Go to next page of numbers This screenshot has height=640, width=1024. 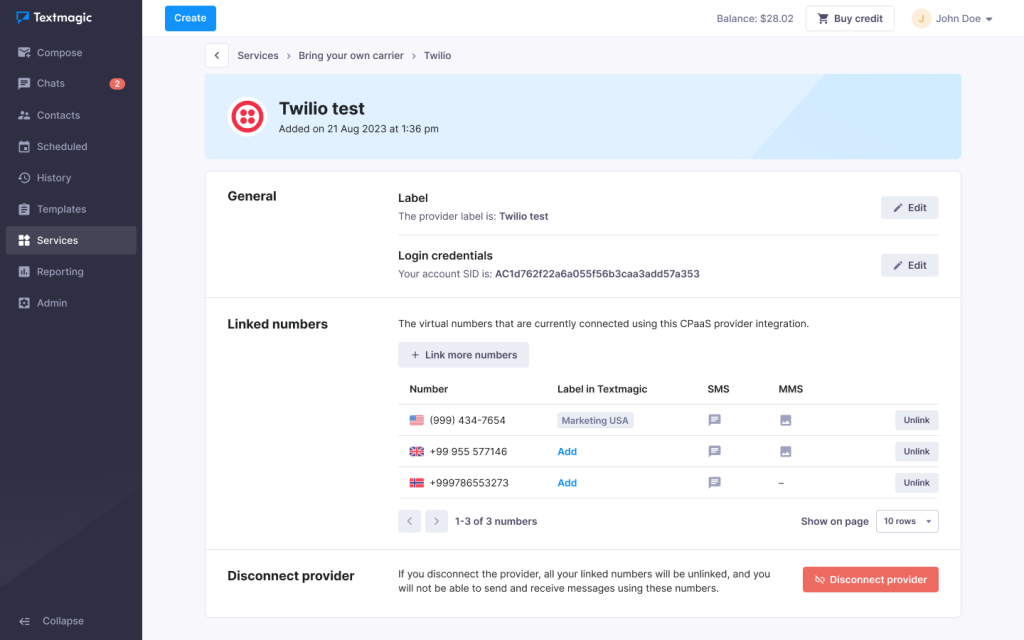pyautogui.click(x=436, y=521)
